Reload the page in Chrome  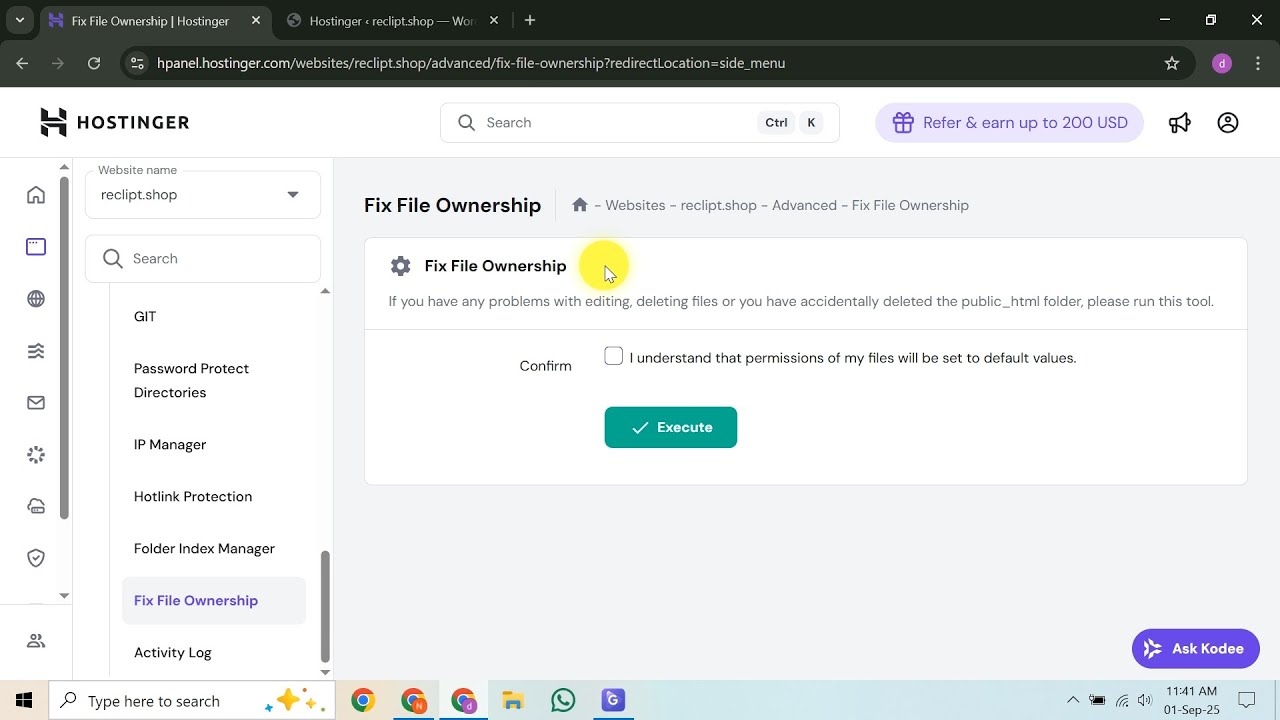(94, 63)
